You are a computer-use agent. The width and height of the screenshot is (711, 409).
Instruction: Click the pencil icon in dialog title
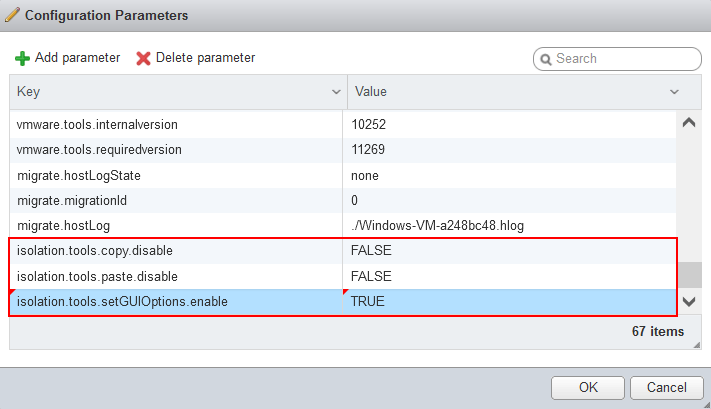(12, 15)
